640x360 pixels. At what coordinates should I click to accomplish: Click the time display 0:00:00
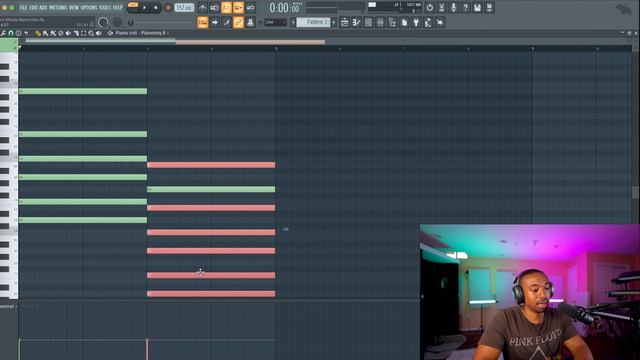coord(284,8)
